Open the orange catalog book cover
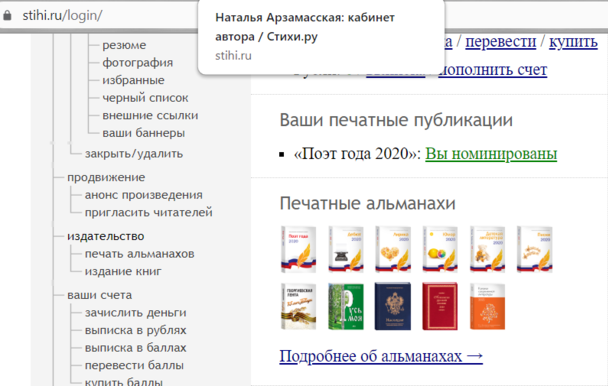 click(x=487, y=306)
